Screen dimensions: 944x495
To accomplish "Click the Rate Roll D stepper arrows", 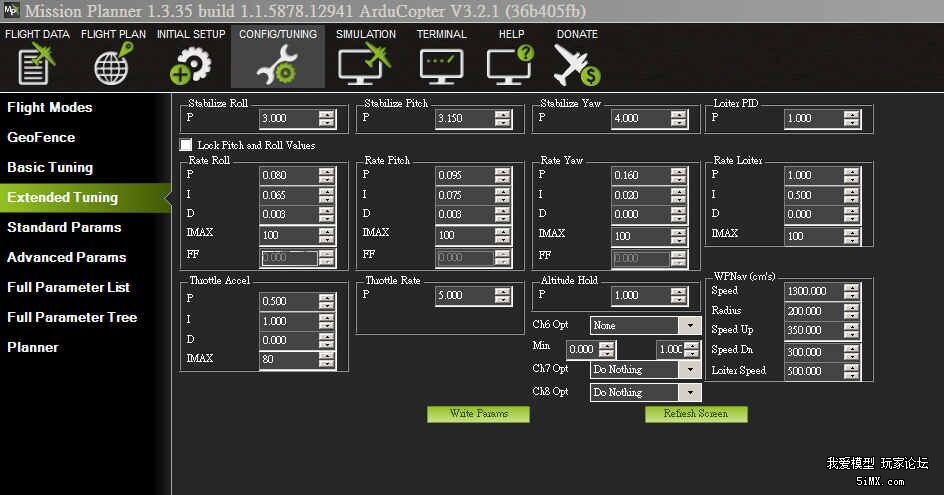I will click(326, 214).
